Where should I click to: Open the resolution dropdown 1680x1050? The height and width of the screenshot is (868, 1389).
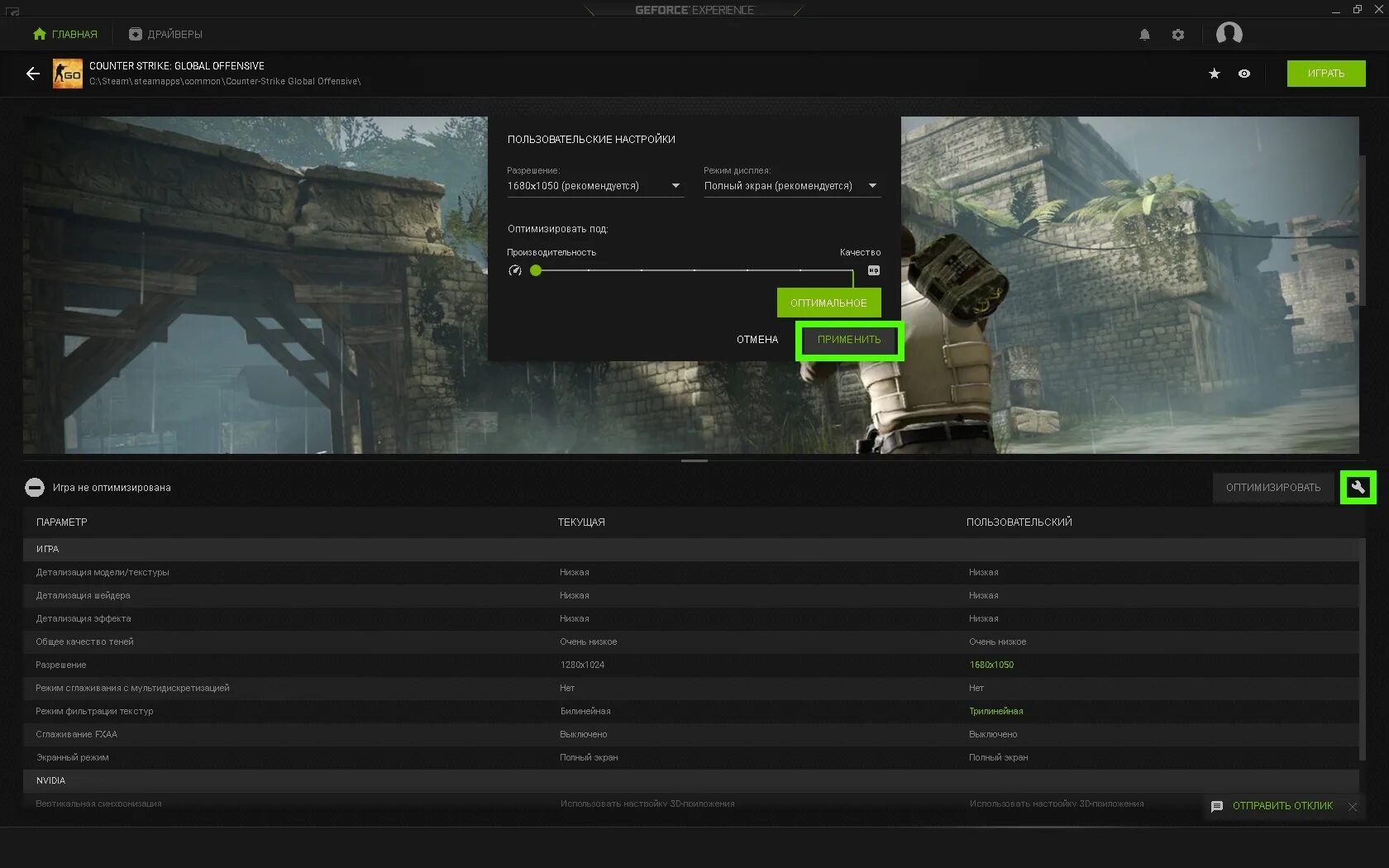tap(594, 187)
